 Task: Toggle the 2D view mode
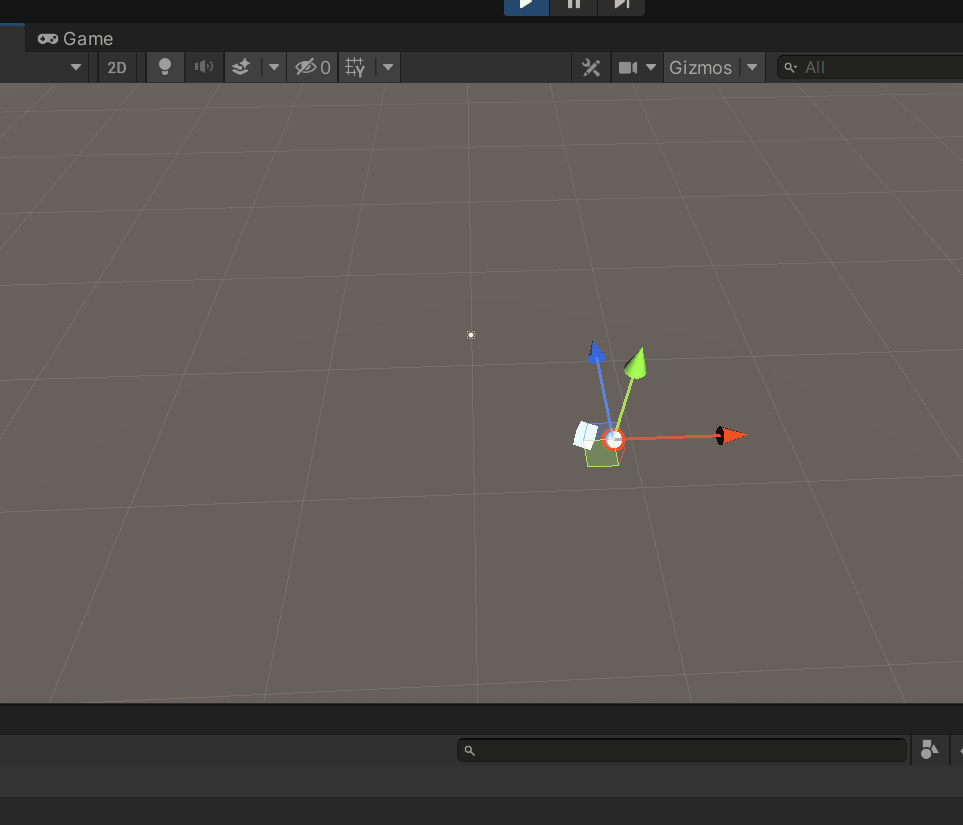point(116,67)
